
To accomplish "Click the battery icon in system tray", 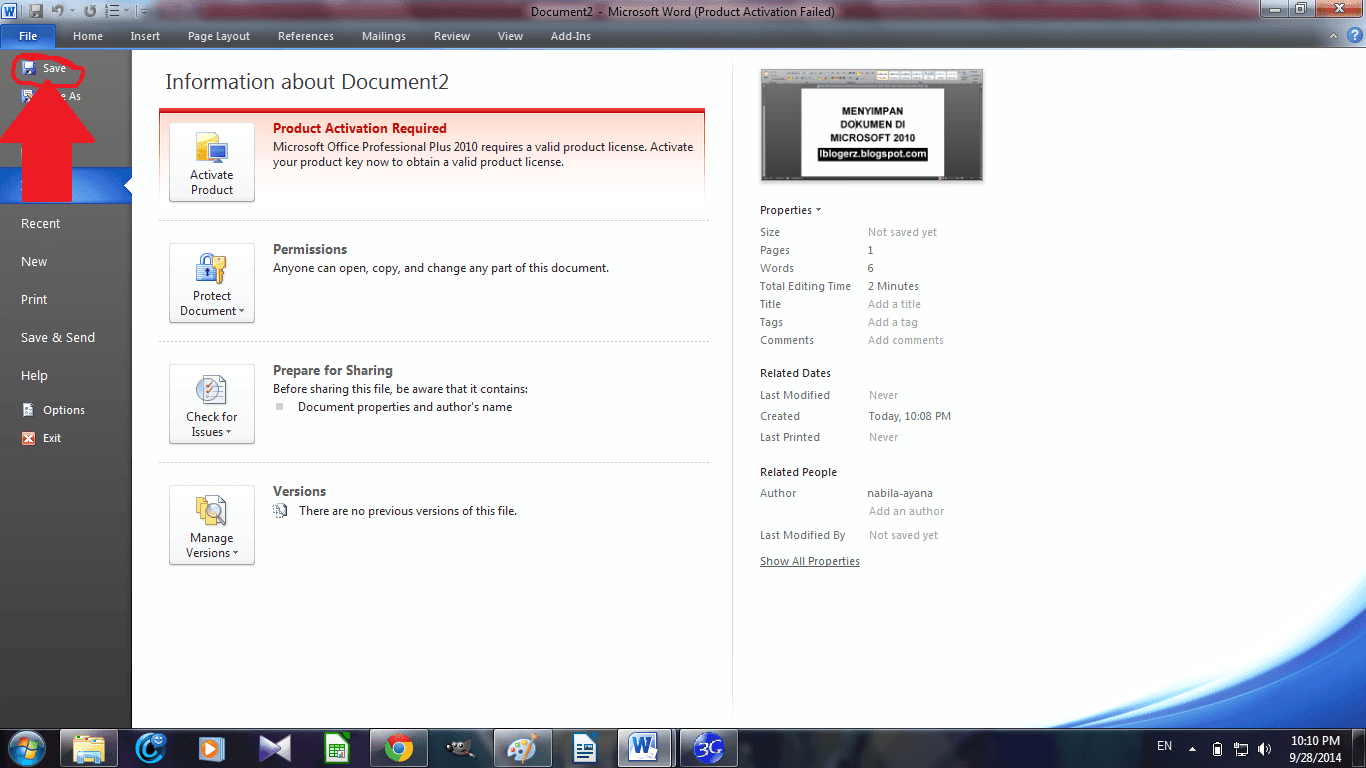I will [x=1217, y=748].
